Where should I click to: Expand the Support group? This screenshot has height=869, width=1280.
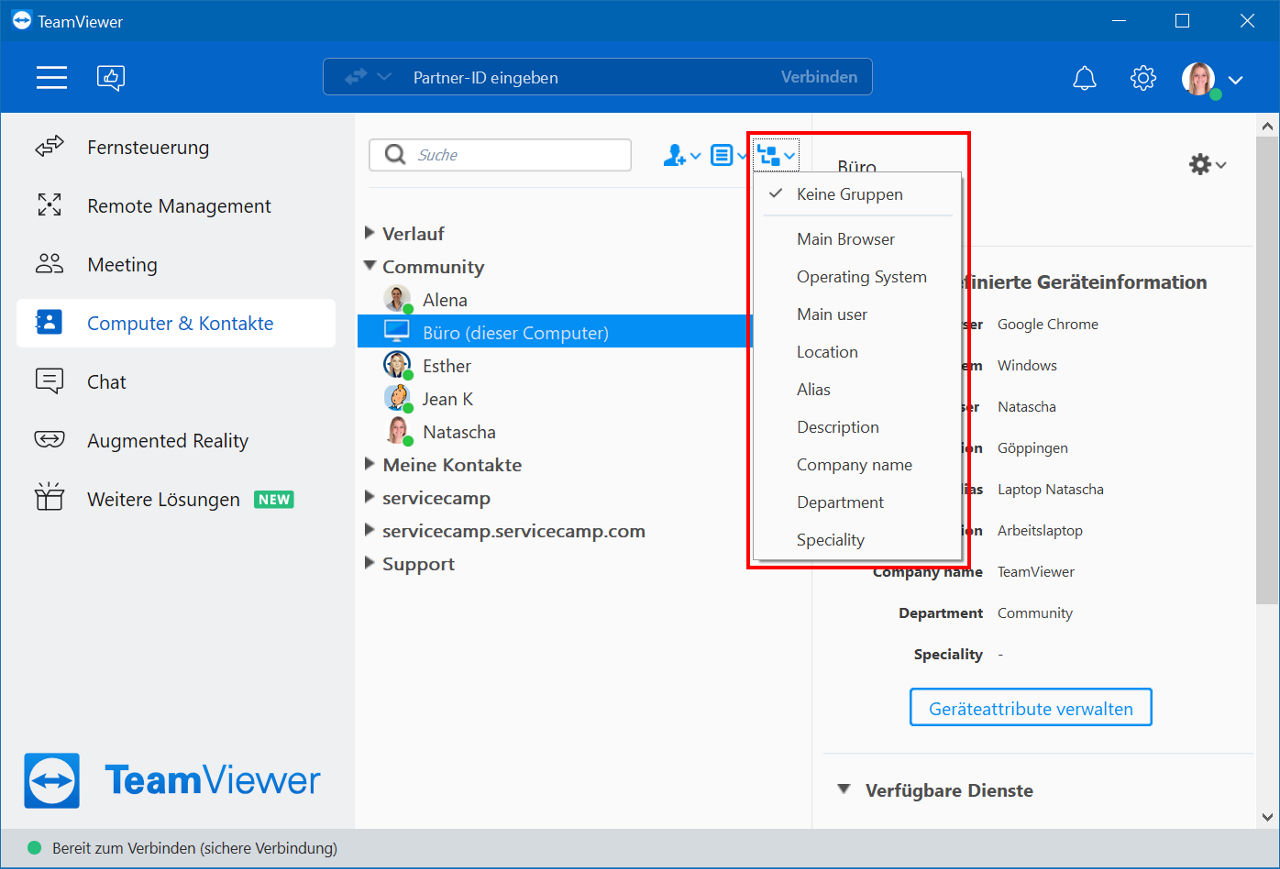pos(370,563)
